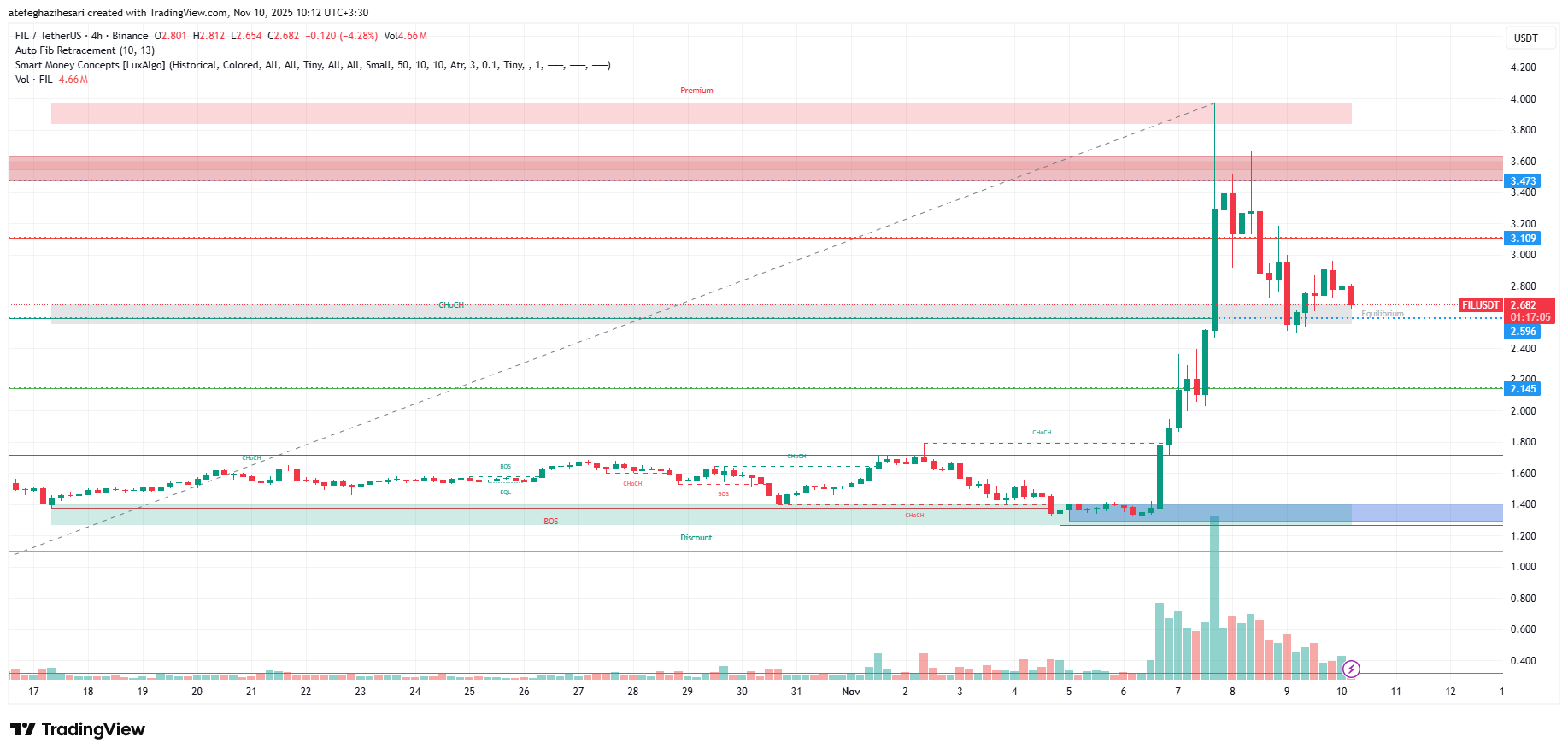Click the Equilibrium zone label
Image resolution: width=1568 pixels, height=755 pixels.
pyautogui.click(x=1383, y=314)
